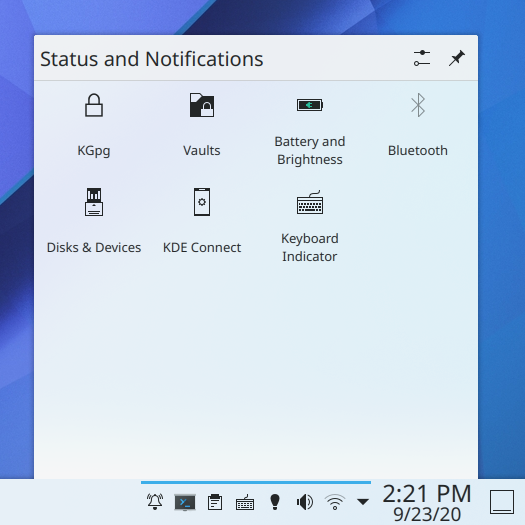Open the Keyboard Indicator icon
Screen dimensions: 525x525
coord(310,202)
